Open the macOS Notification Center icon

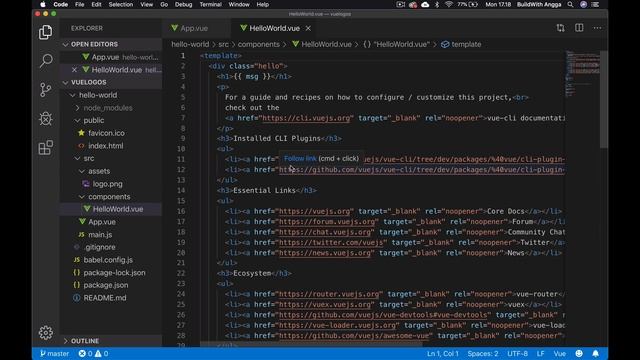pos(596,4)
